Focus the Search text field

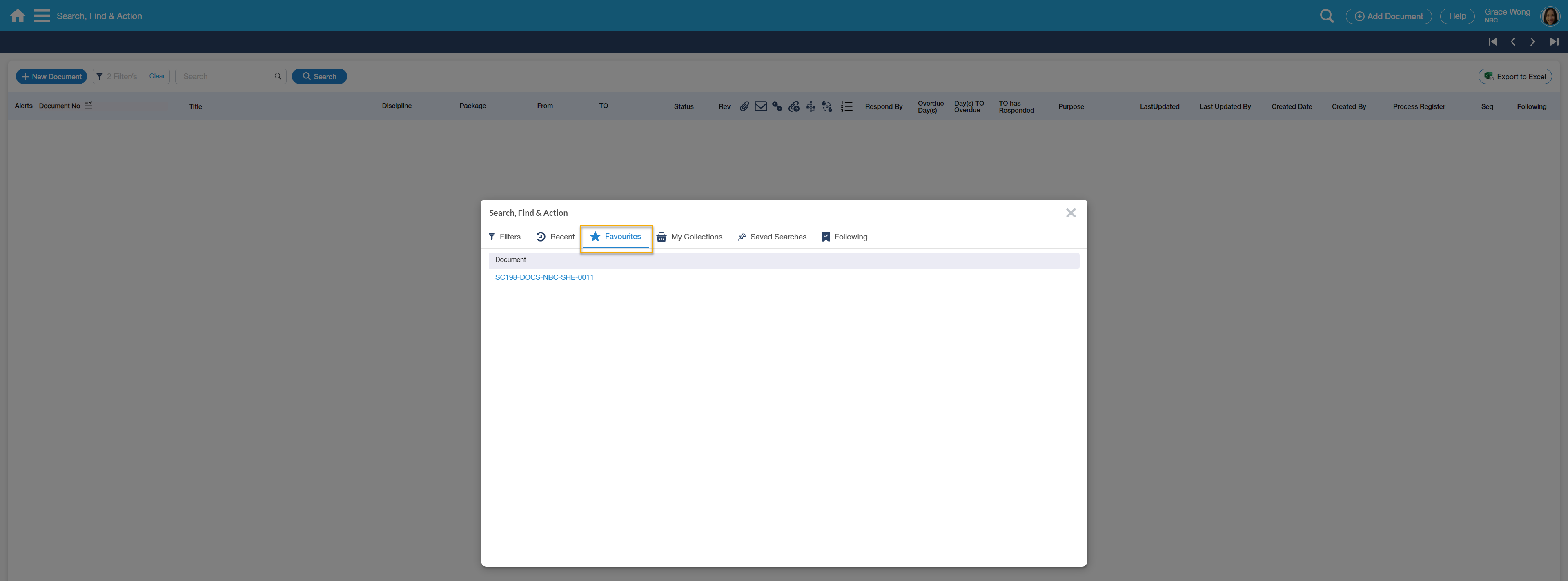click(225, 77)
